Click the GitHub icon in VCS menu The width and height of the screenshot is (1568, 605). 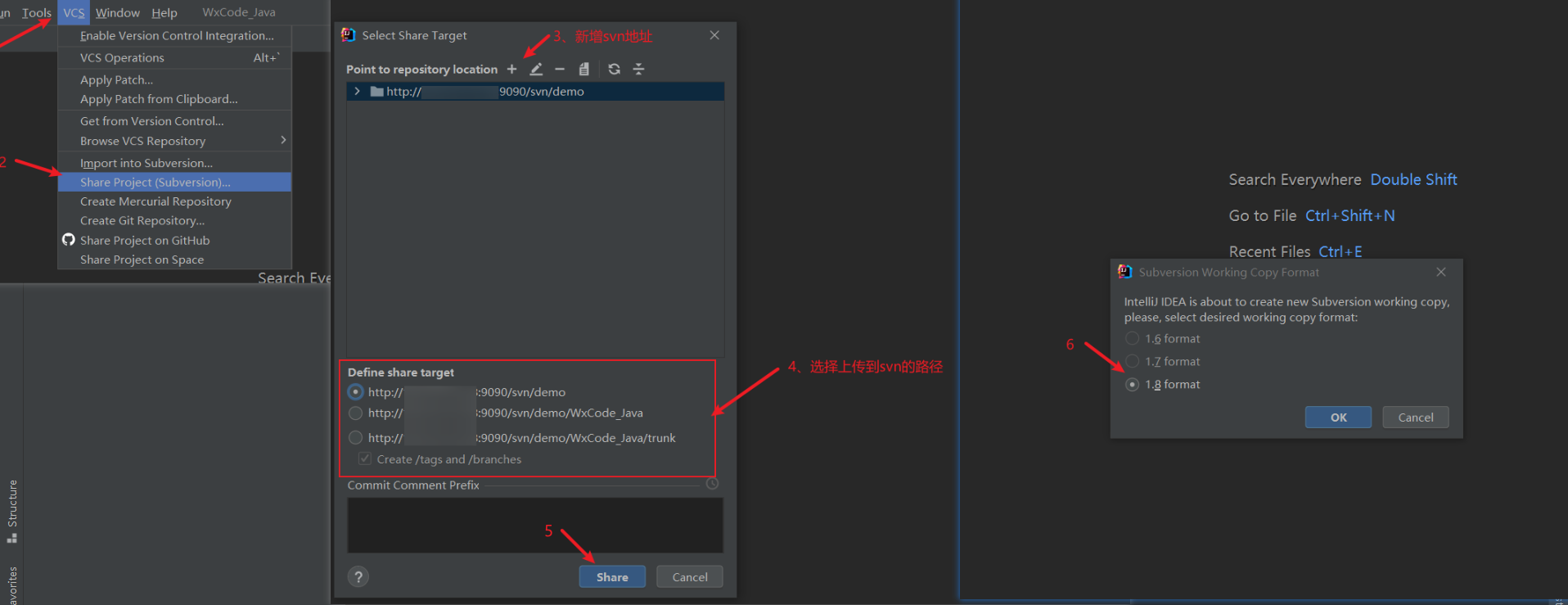(69, 240)
